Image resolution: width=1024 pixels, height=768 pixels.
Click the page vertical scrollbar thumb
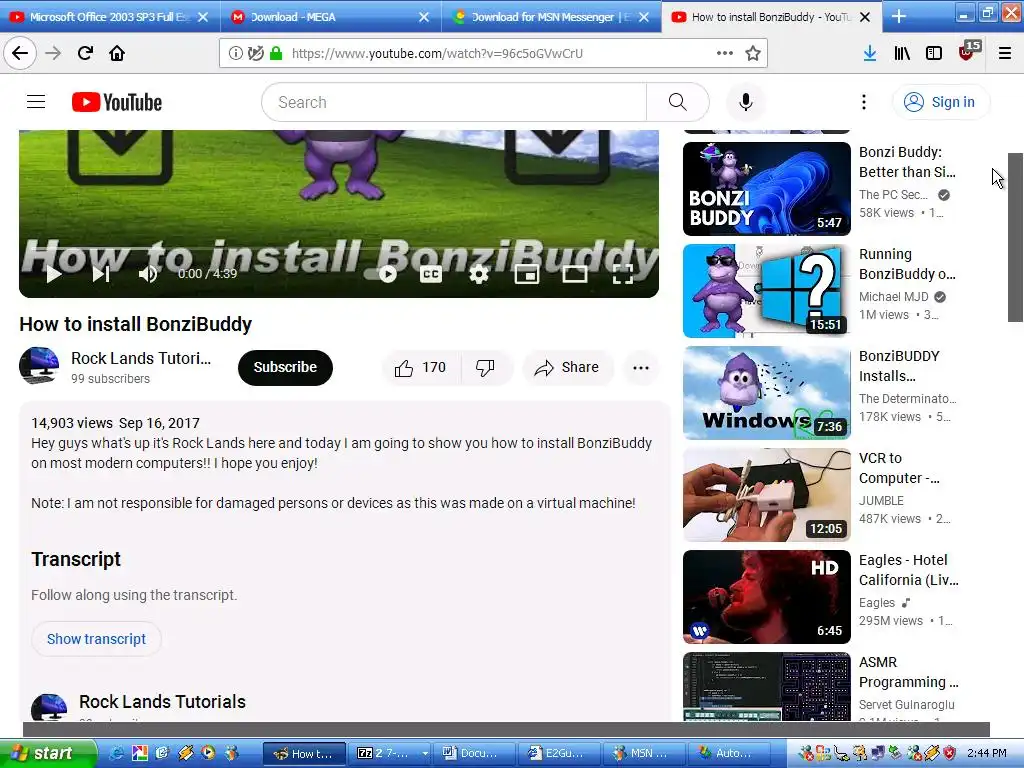point(1015,237)
